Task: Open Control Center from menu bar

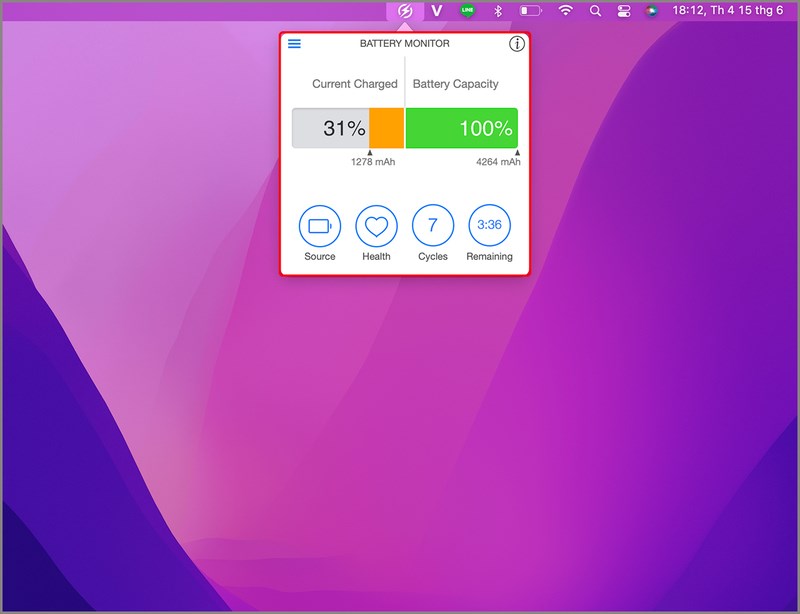Action: click(624, 11)
